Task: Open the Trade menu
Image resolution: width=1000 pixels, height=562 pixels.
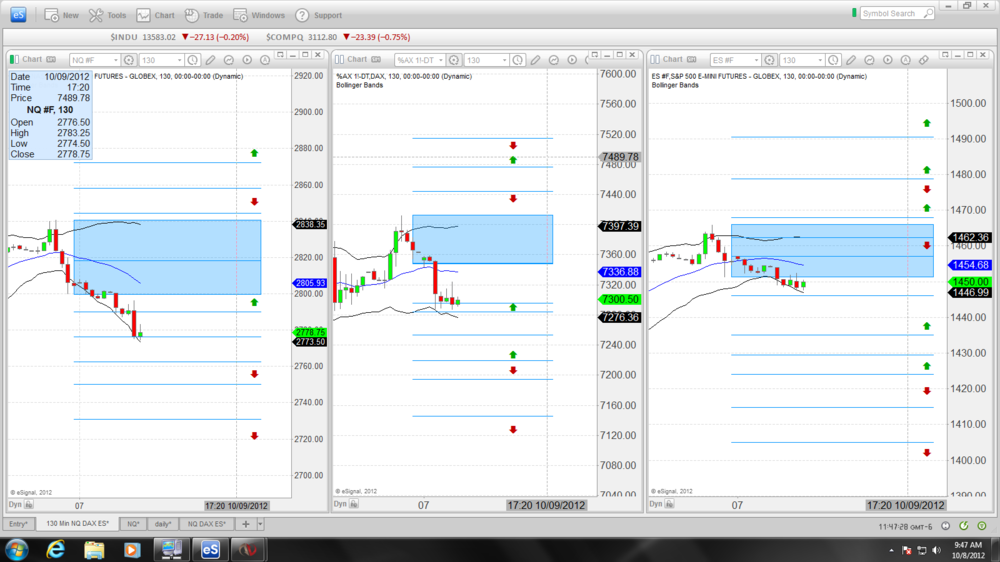Action: point(204,15)
